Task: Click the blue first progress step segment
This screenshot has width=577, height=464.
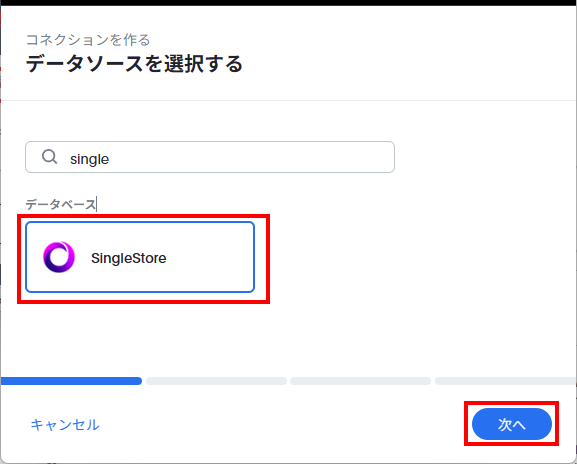Action: click(x=71, y=381)
